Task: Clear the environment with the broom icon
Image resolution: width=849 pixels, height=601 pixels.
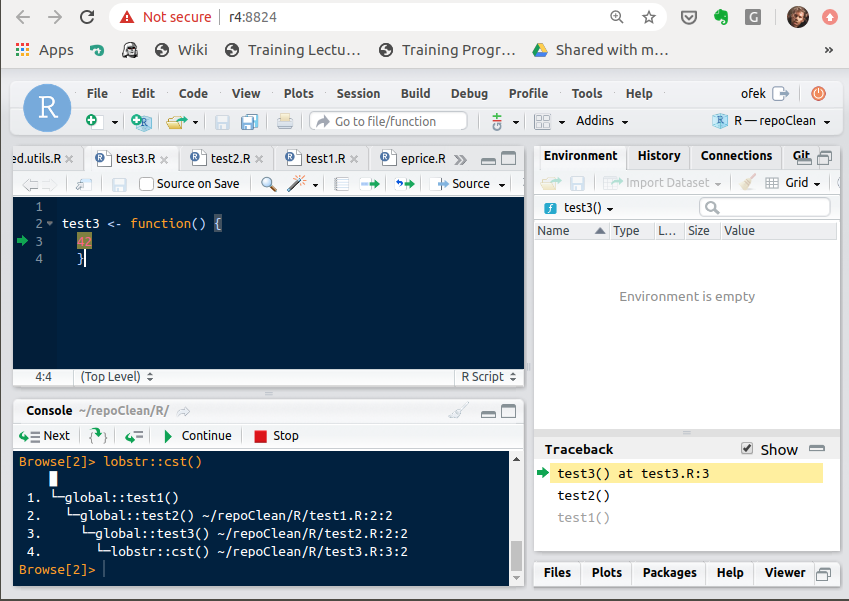Action: (x=745, y=181)
